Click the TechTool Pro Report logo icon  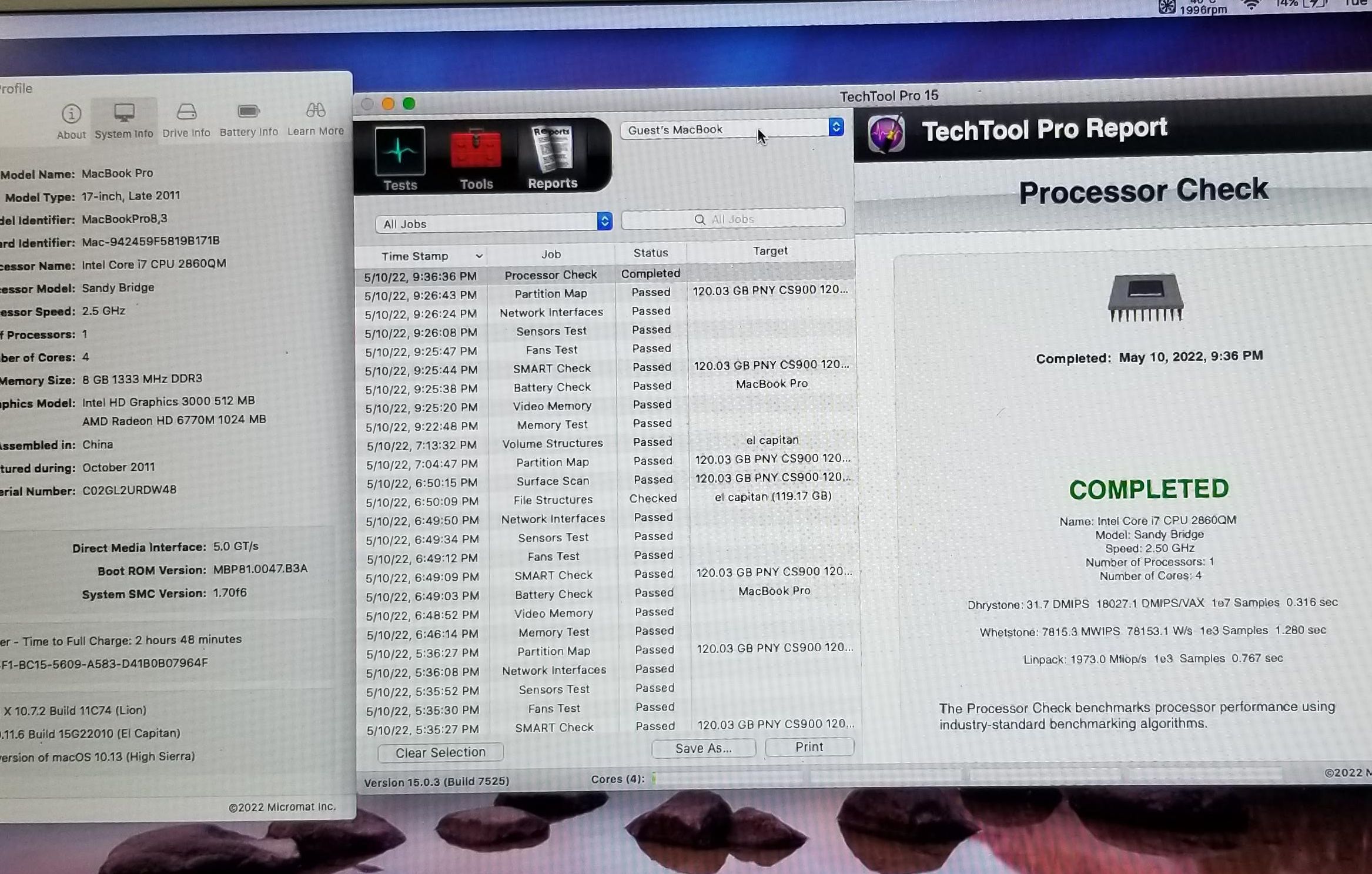(886, 134)
